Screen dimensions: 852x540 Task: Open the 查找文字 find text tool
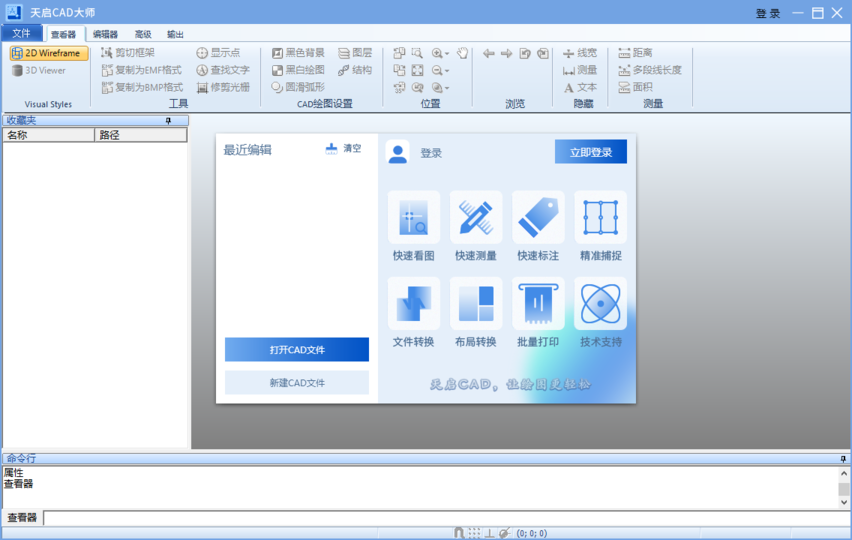(x=223, y=70)
